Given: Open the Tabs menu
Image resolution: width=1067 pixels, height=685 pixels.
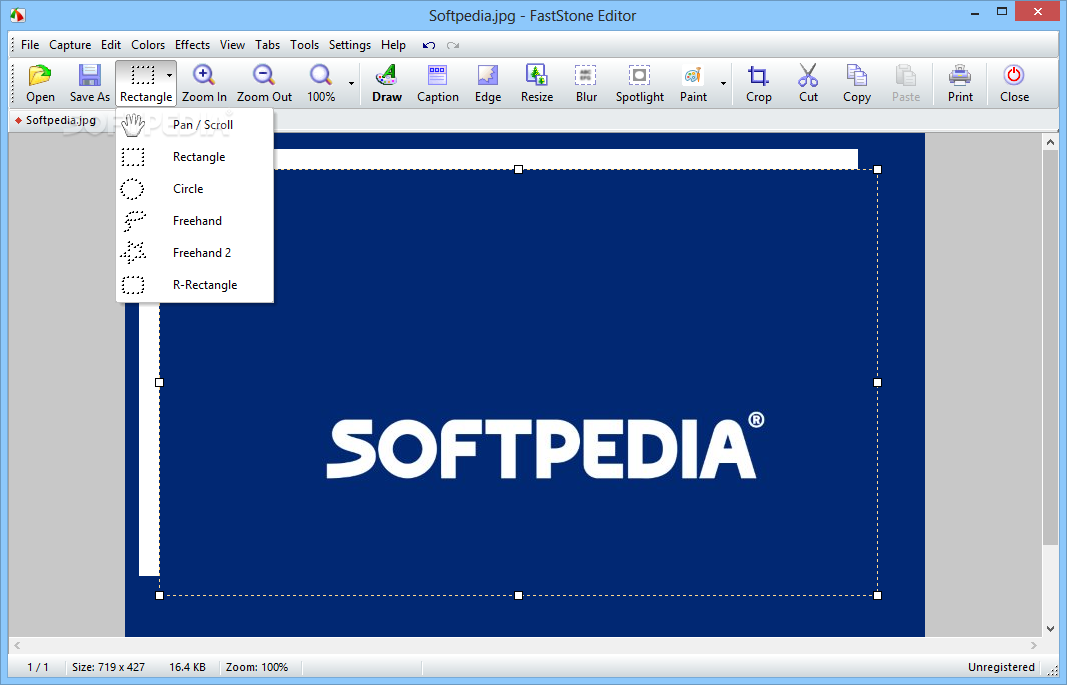Looking at the screenshot, I should 267,45.
